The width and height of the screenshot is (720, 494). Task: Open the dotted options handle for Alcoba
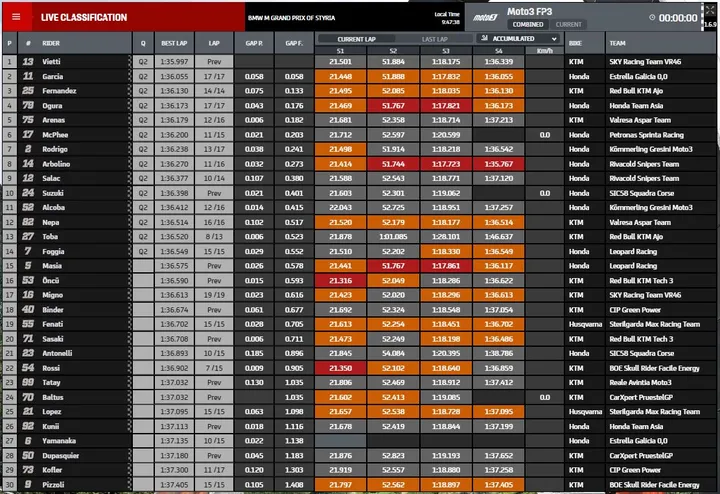129,208
